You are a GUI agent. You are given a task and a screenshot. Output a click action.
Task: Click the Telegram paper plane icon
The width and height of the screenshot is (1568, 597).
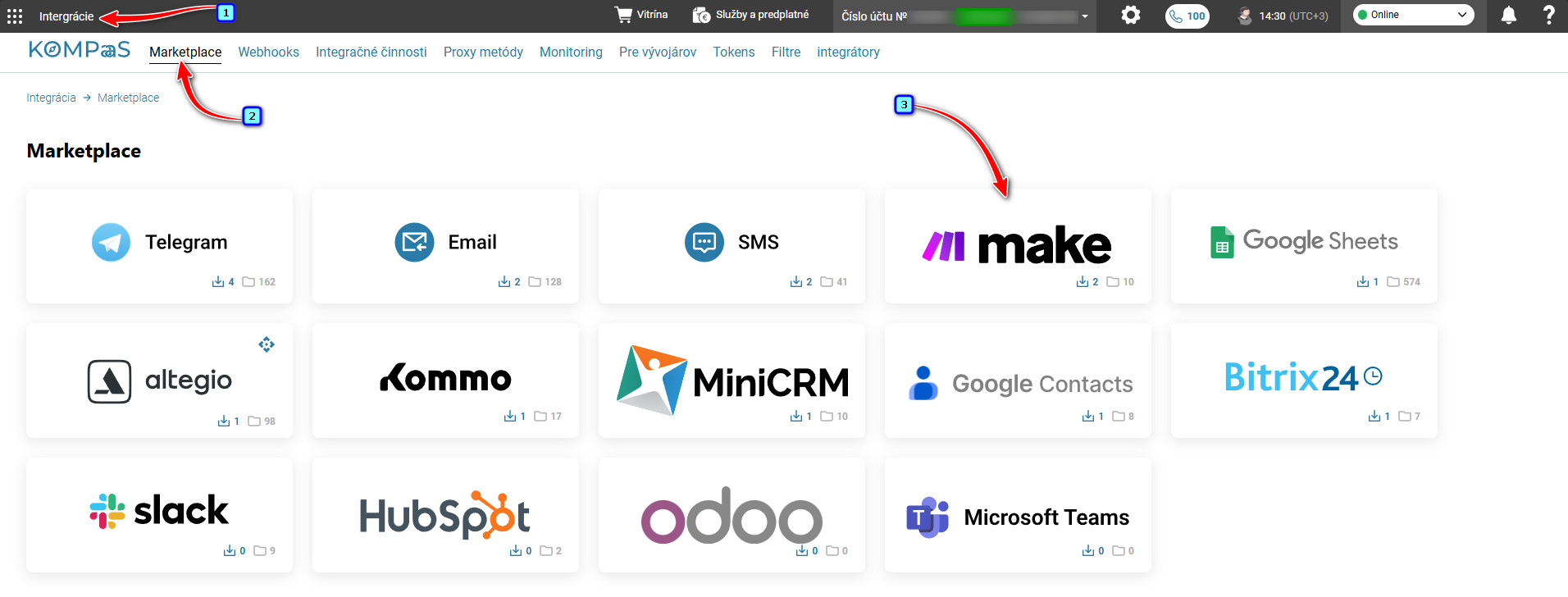(111, 242)
